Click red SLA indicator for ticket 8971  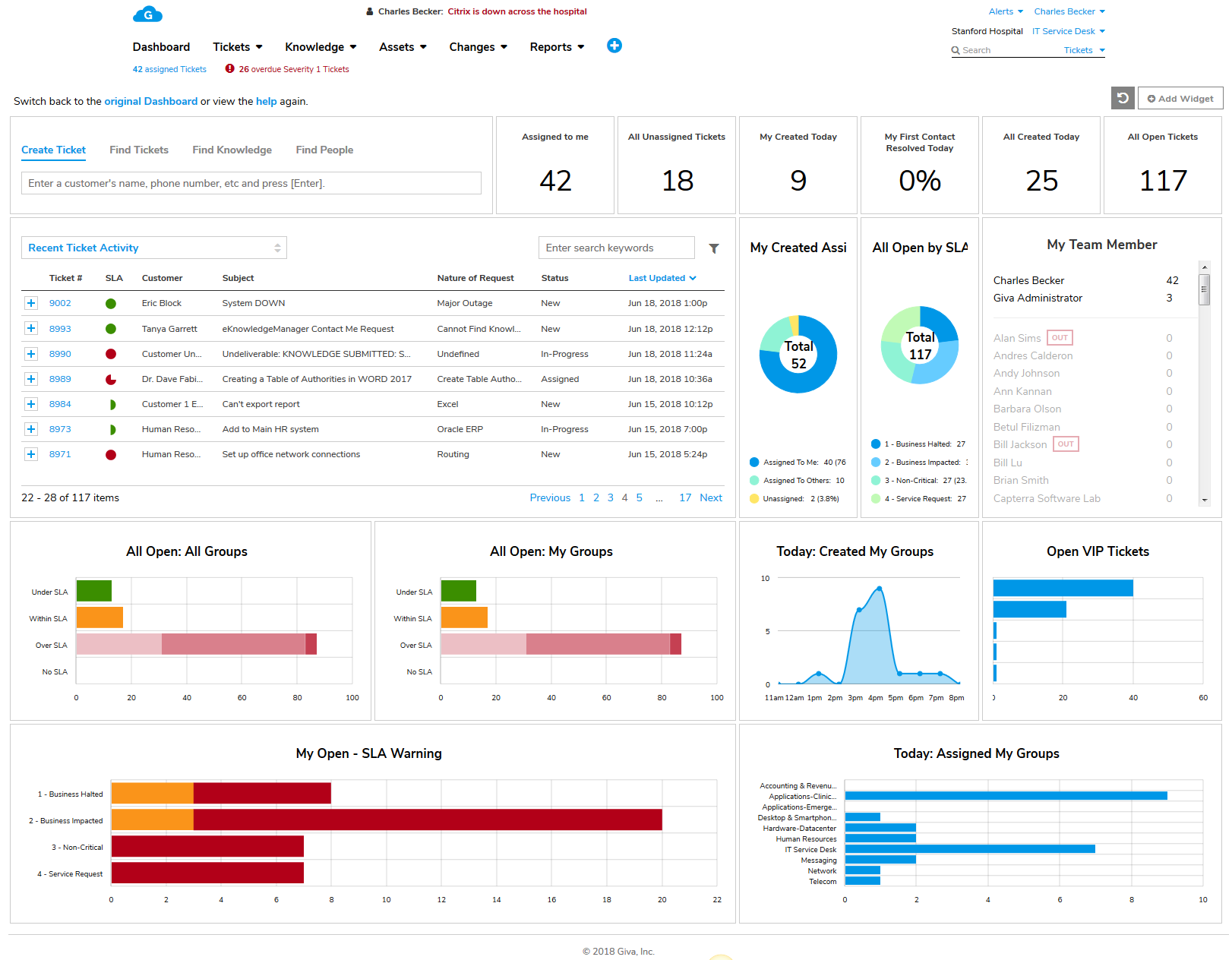pyautogui.click(x=111, y=454)
